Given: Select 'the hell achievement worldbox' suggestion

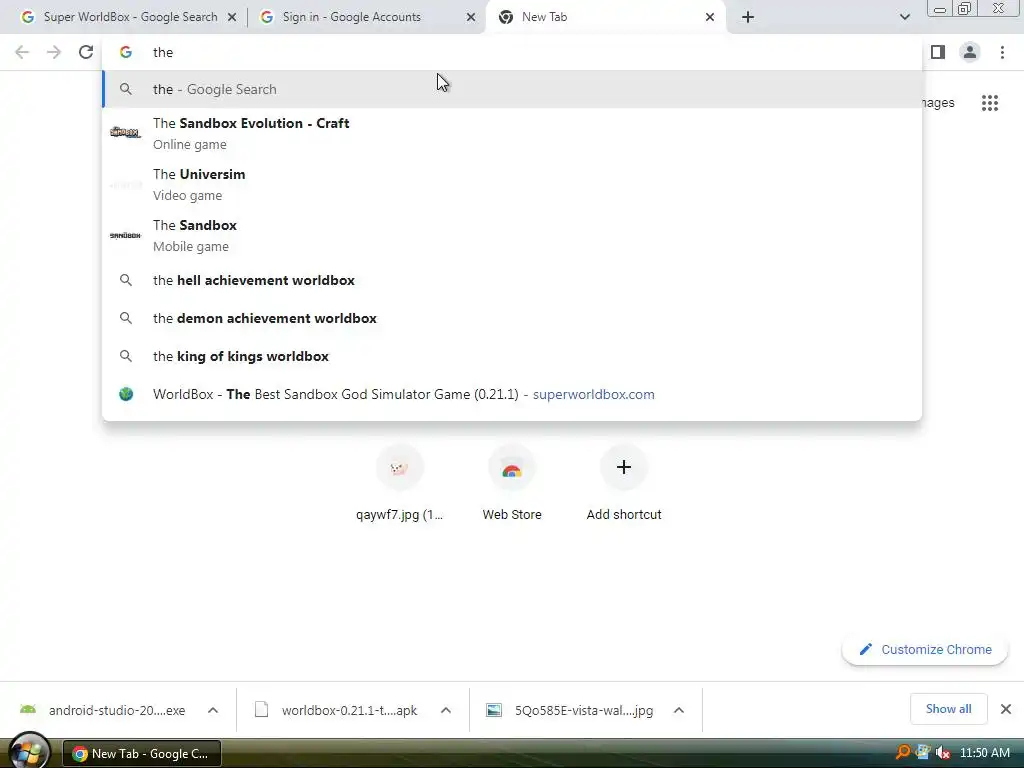Looking at the screenshot, I should pyautogui.click(x=512, y=280).
